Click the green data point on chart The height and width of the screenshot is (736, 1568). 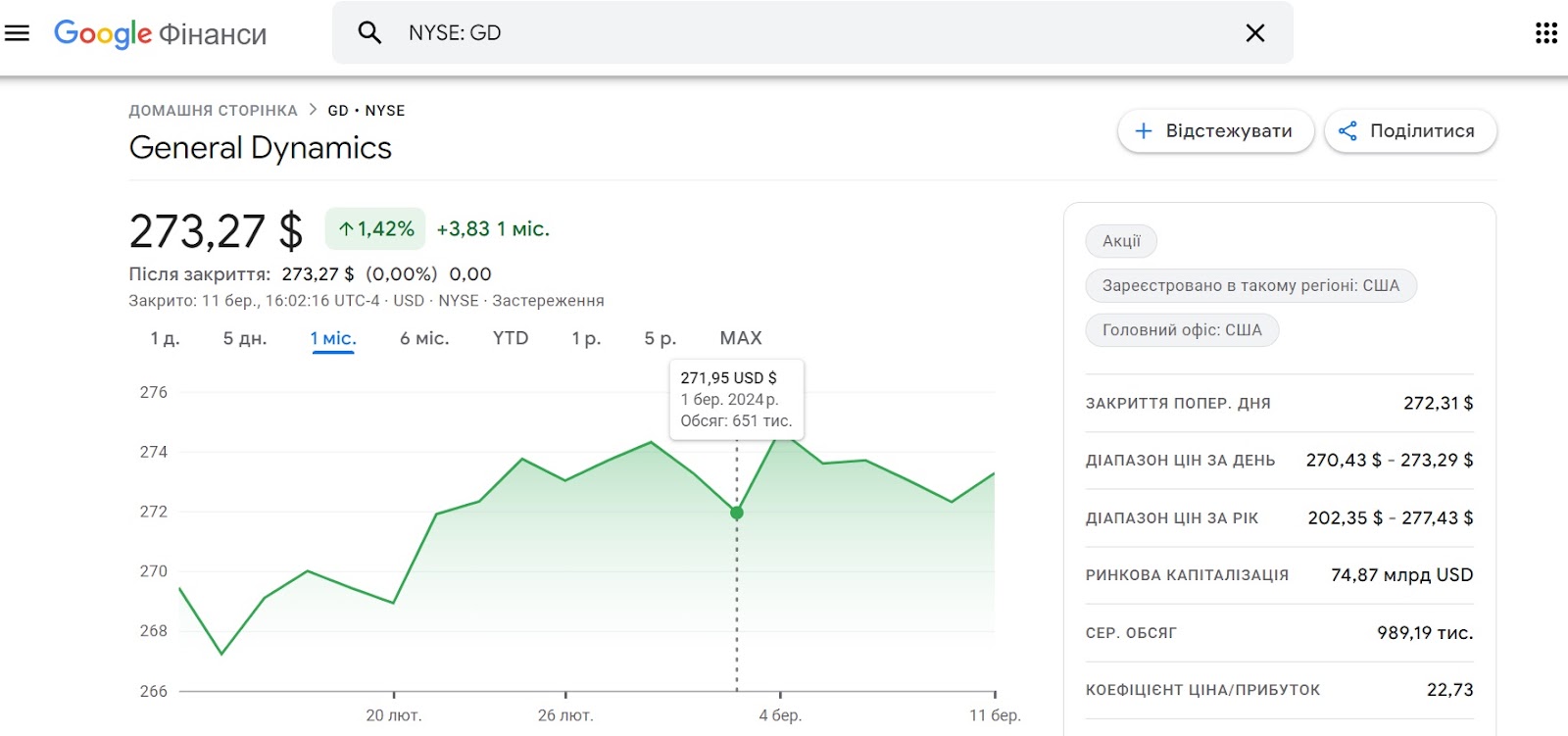737,513
